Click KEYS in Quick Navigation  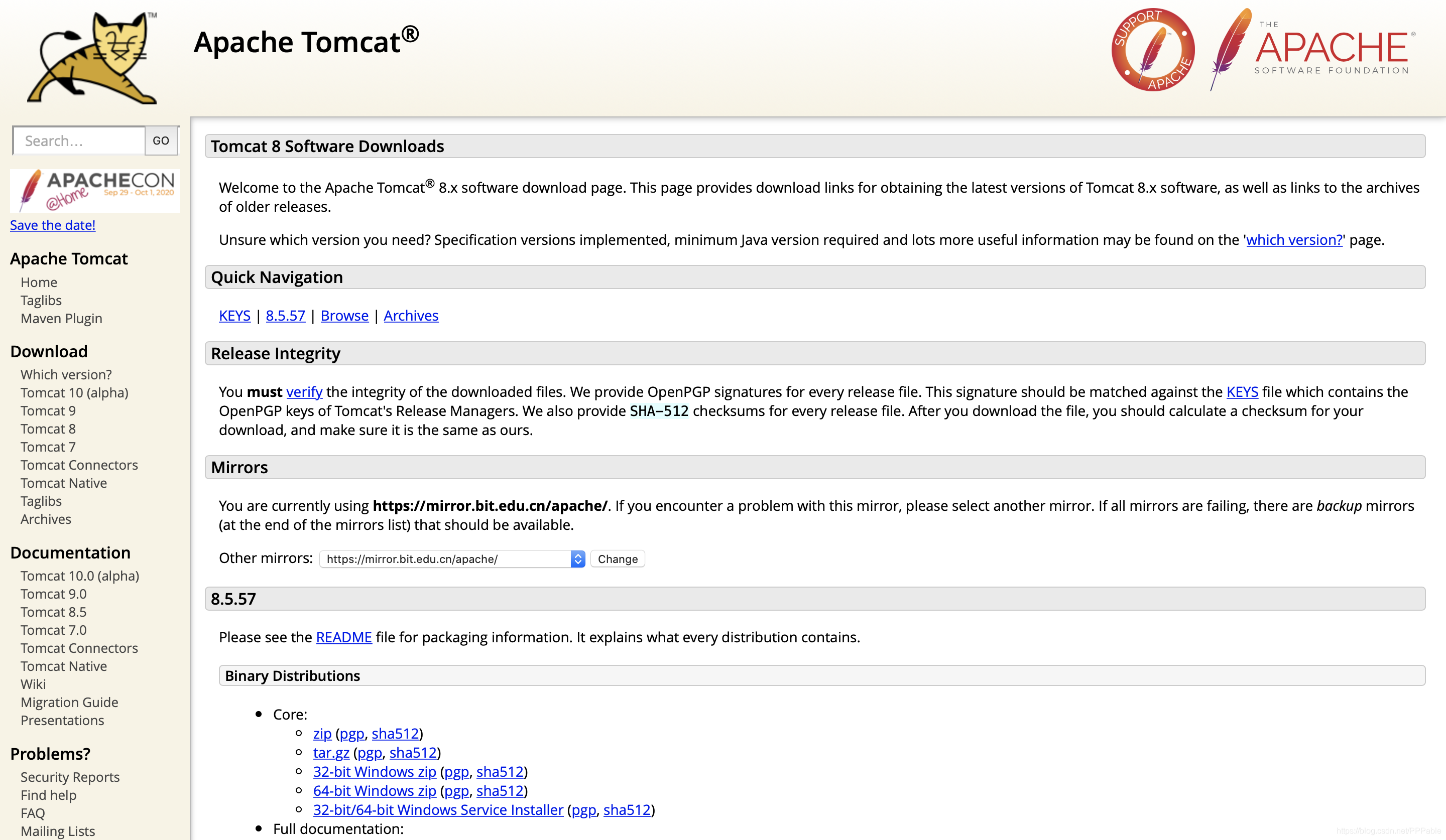tap(234, 315)
